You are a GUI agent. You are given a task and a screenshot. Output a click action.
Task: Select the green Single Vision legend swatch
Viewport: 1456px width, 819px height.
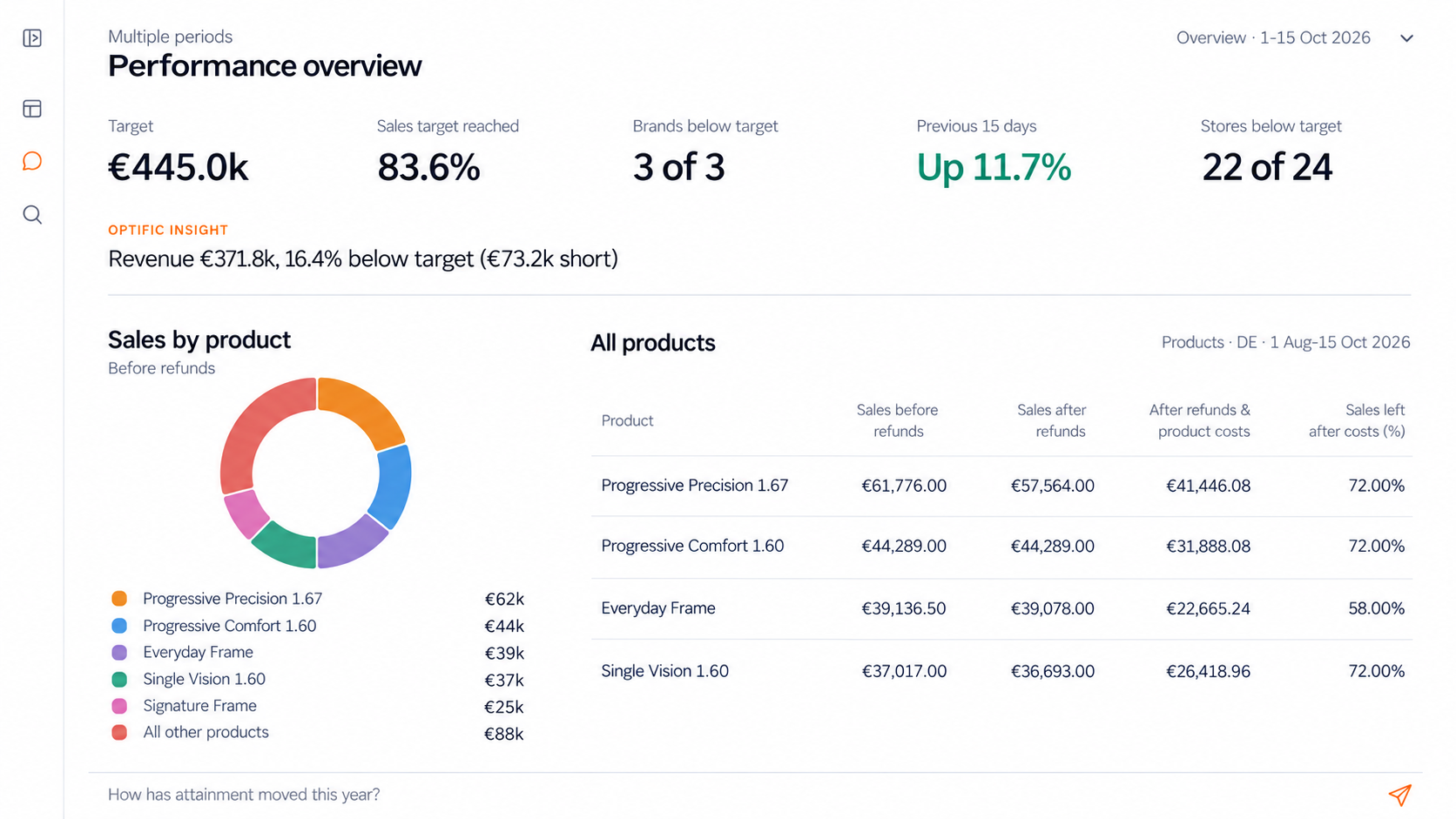[x=119, y=680]
